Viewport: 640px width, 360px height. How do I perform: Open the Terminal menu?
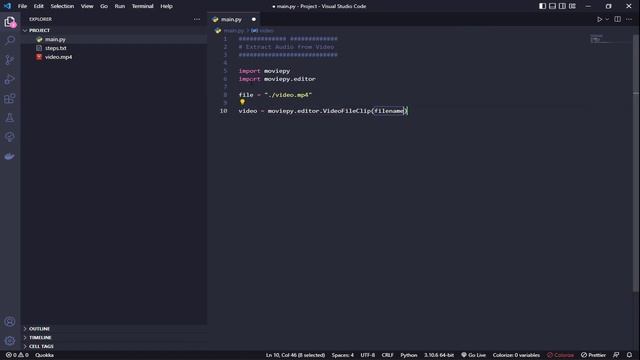pyautogui.click(x=142, y=6)
